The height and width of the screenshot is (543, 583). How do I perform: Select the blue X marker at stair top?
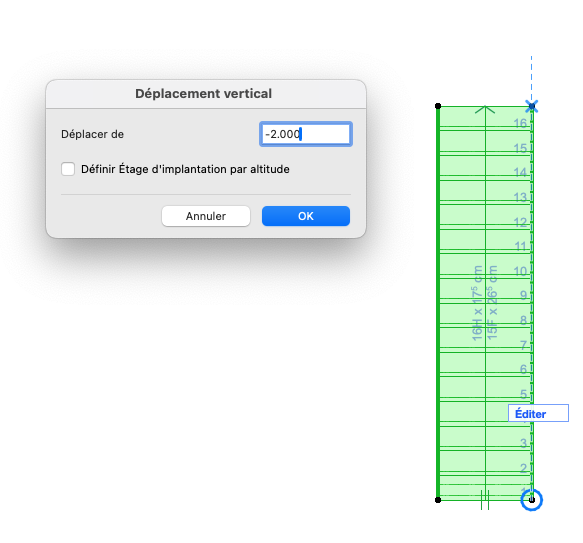532,106
